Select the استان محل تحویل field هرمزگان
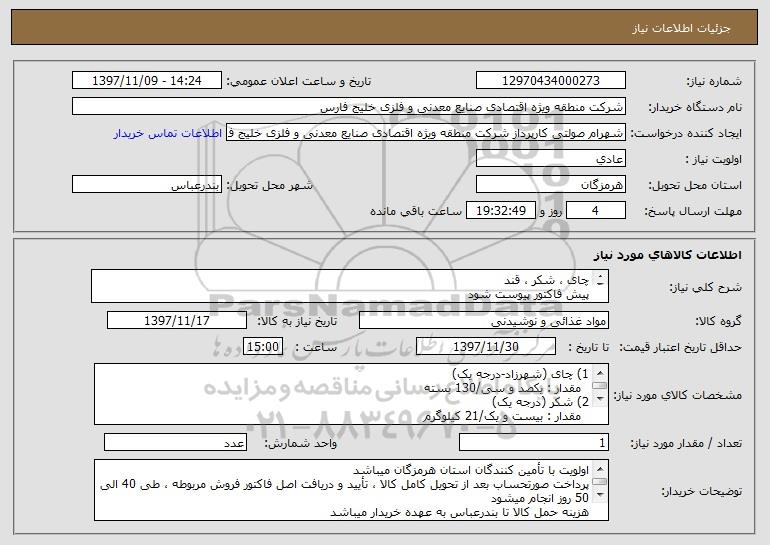 [550, 185]
